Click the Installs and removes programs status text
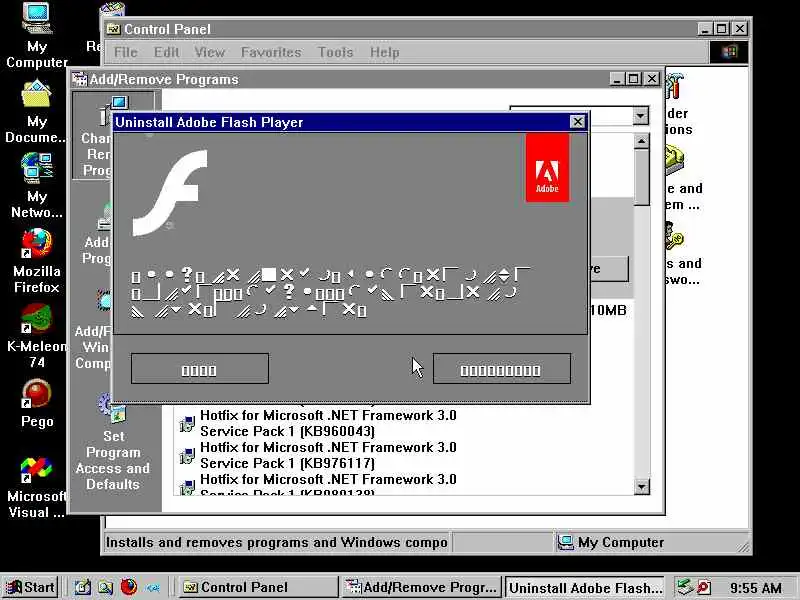 pyautogui.click(x=277, y=542)
